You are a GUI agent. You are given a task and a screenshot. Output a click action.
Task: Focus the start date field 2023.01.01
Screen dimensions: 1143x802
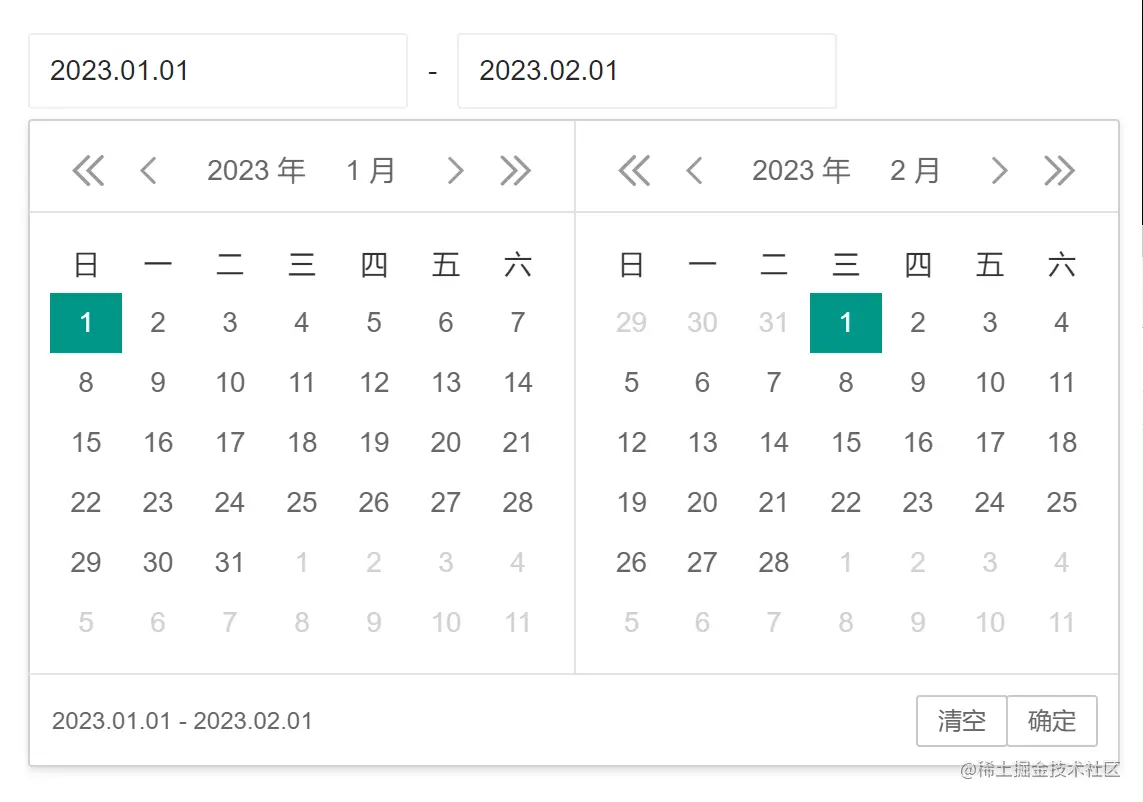click(x=218, y=71)
